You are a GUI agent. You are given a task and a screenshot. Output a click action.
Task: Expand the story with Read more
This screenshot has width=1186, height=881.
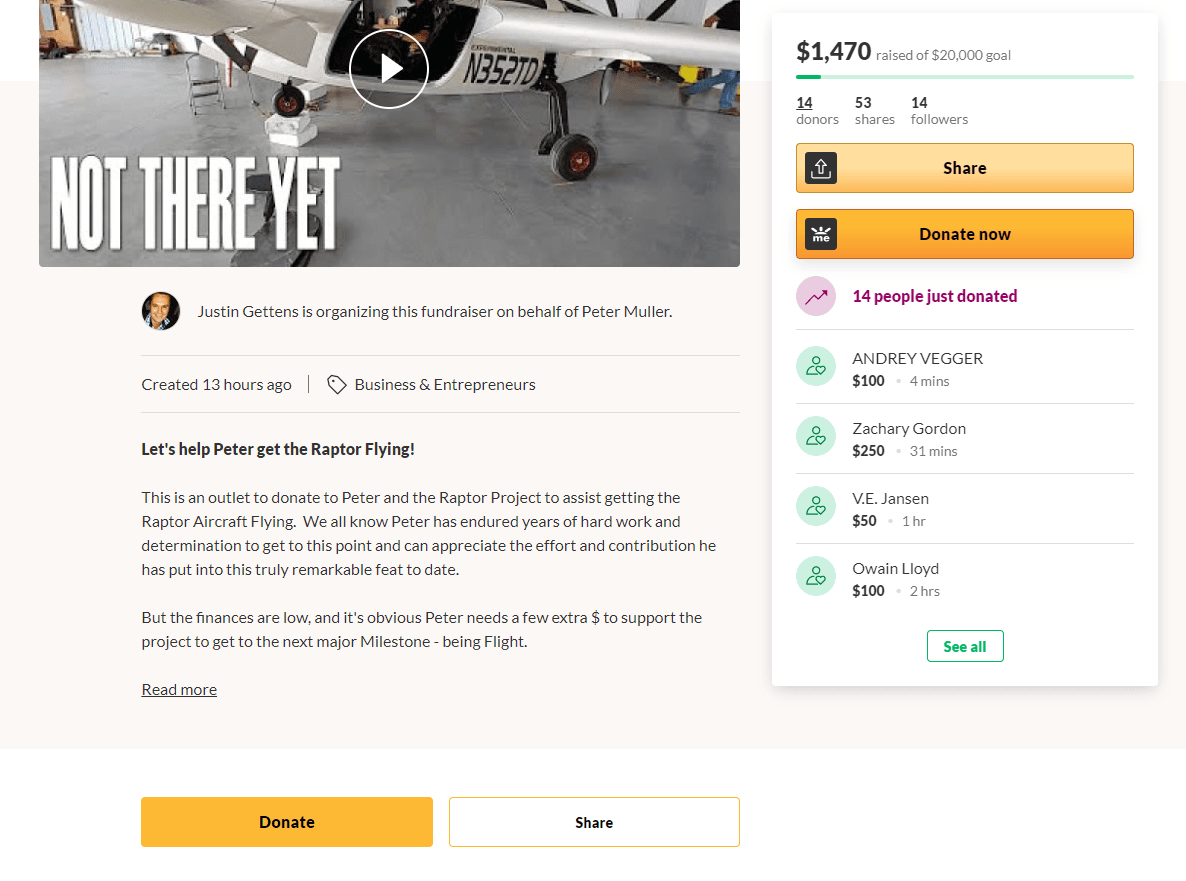click(179, 689)
